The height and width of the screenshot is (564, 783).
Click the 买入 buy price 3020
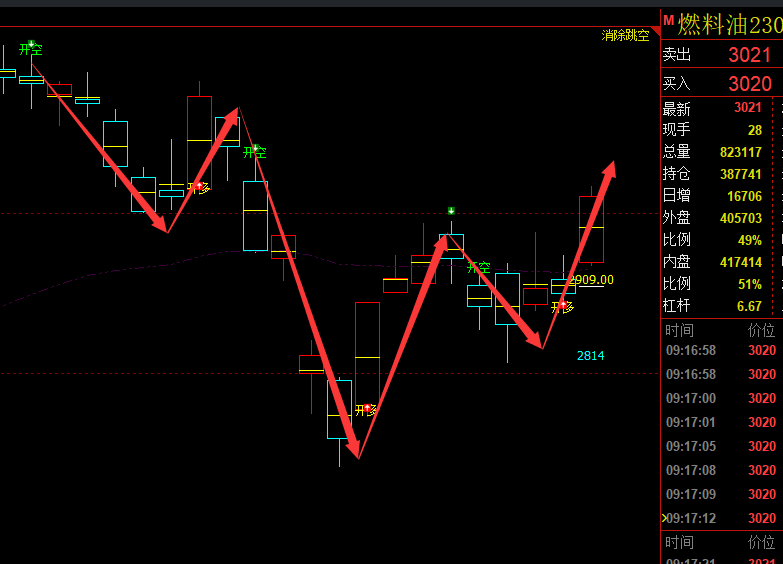click(749, 84)
